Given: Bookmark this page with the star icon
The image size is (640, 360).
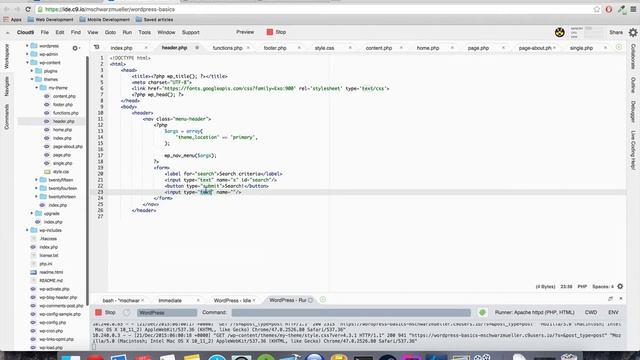Looking at the screenshot, I should point(597,9).
